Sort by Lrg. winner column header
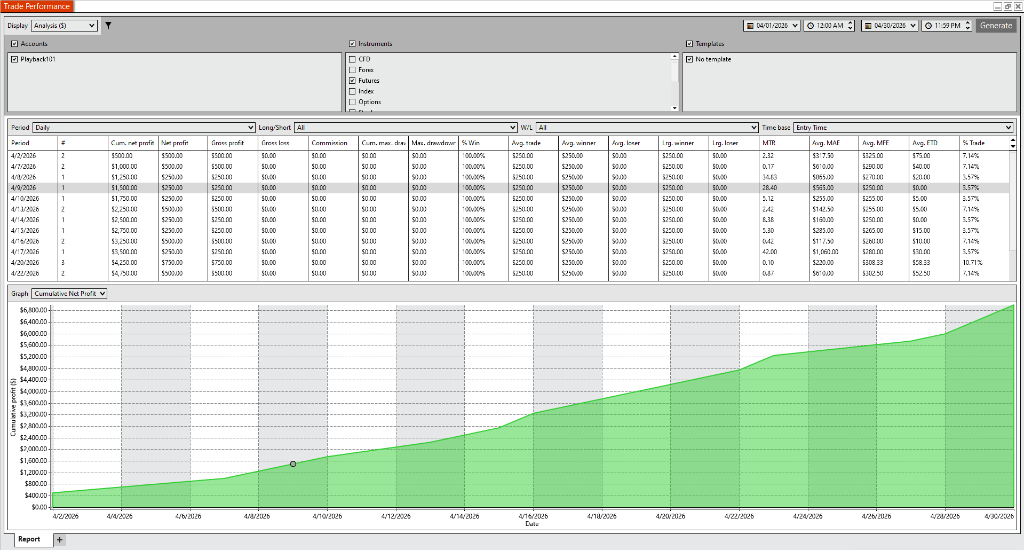1024x550 pixels. [x=684, y=143]
